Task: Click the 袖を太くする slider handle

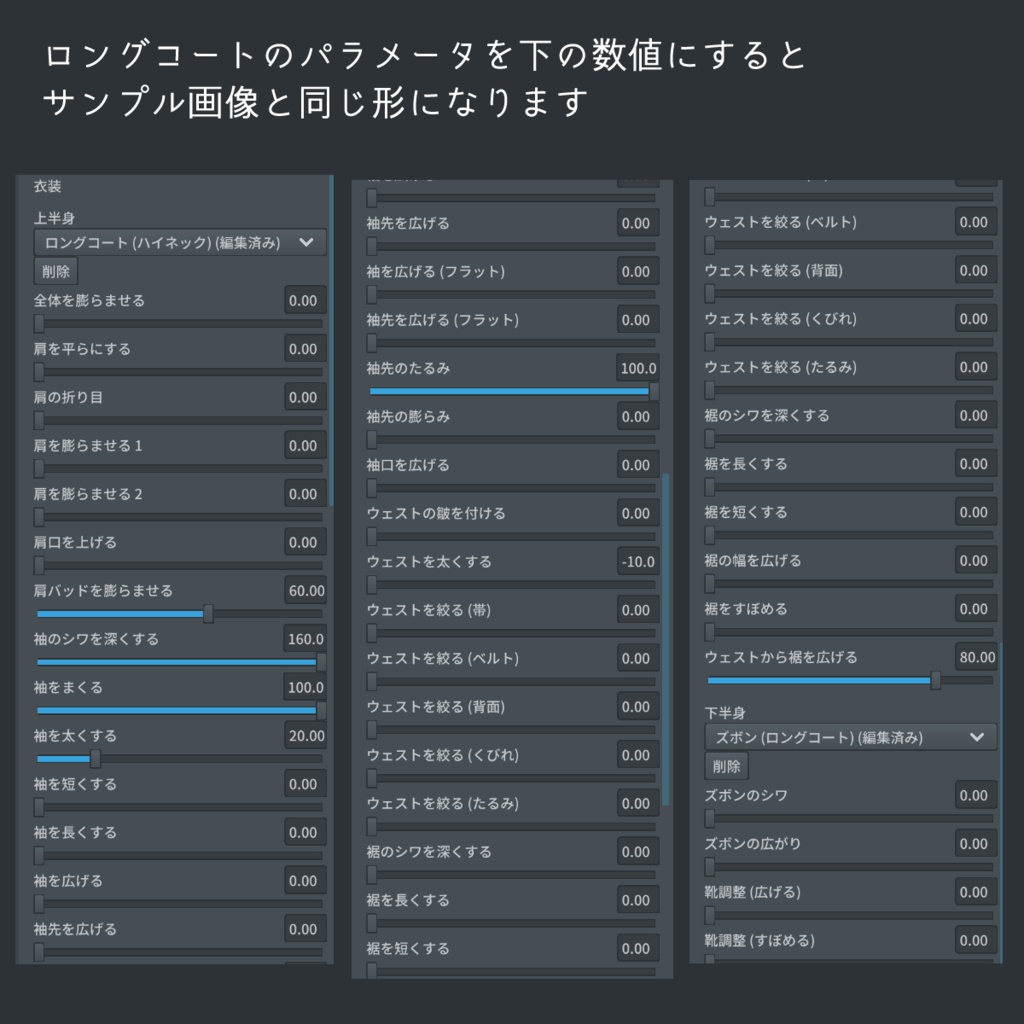Action: (94, 759)
